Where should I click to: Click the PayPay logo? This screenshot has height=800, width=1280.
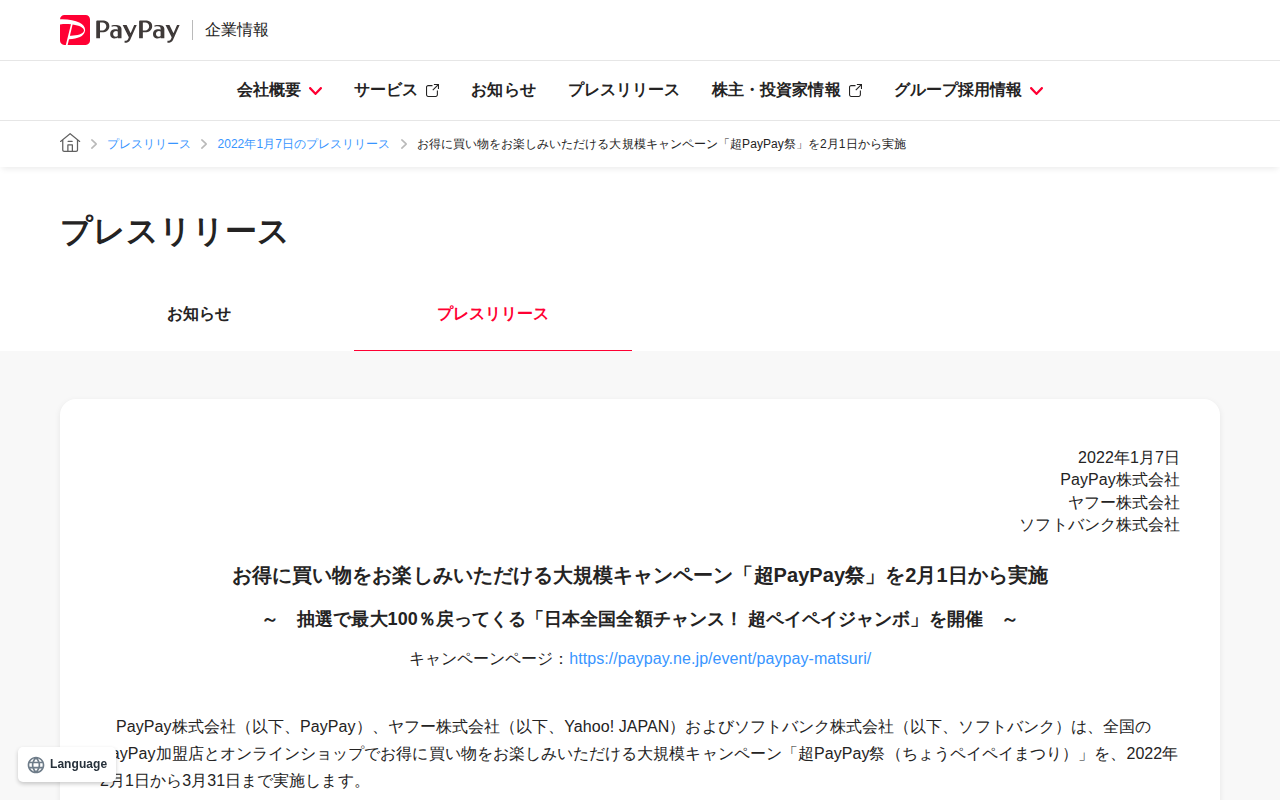click(x=119, y=30)
